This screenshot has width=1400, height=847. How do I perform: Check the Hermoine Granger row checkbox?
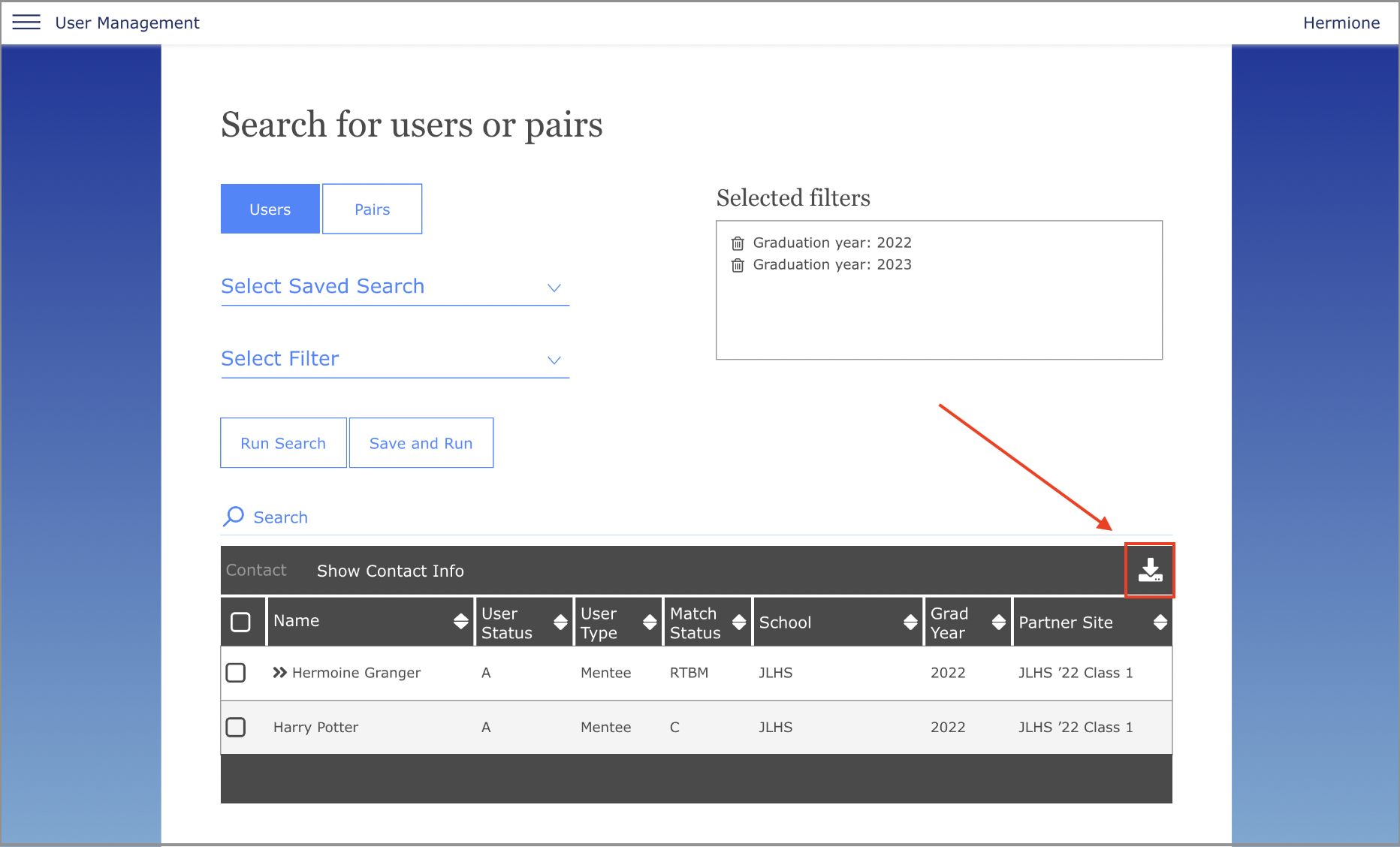click(x=236, y=673)
